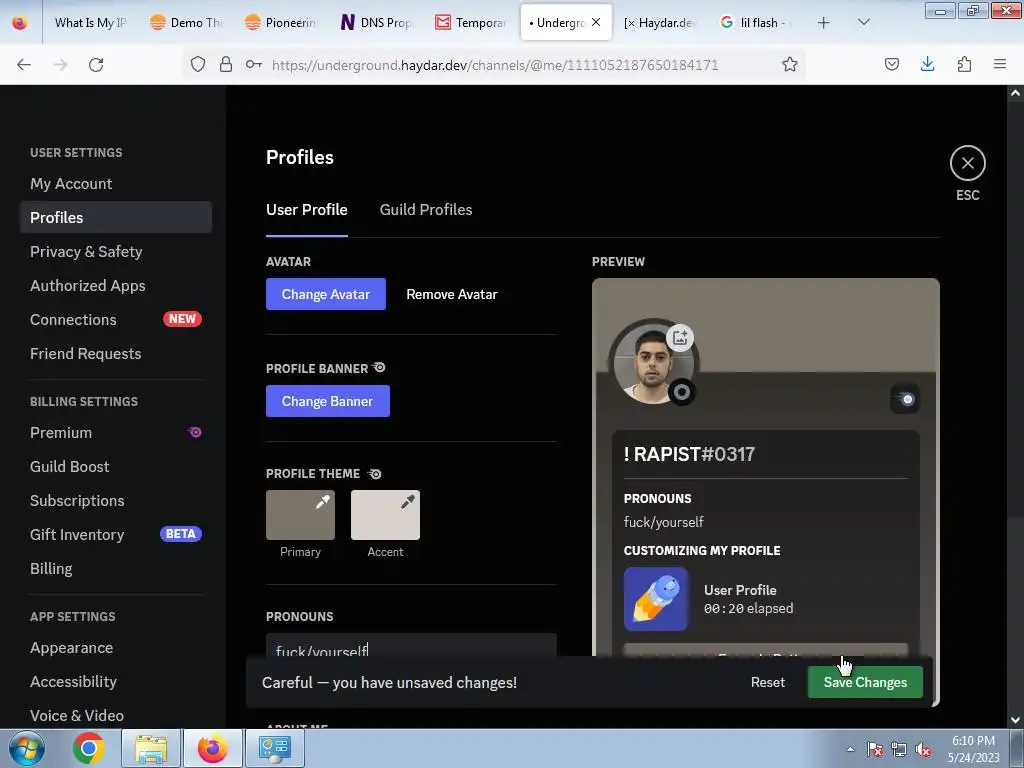
Task: Show hidden system tray icons
Action: point(850,749)
